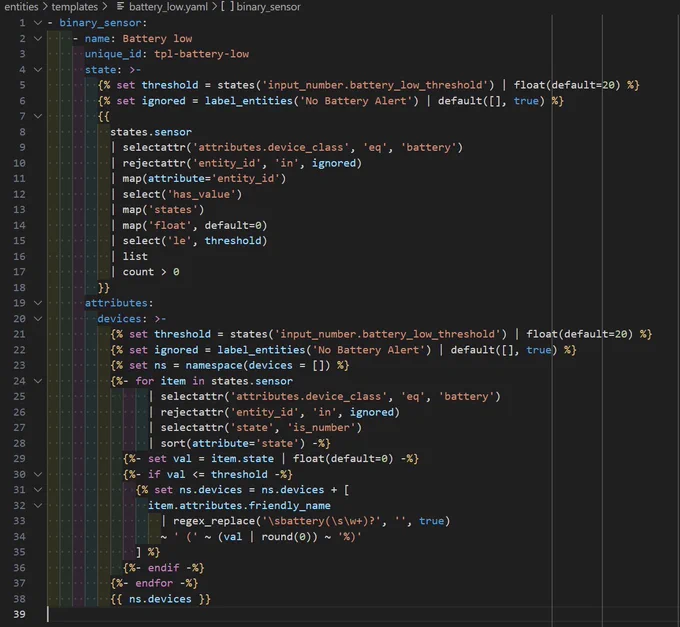Click 'selectattr' on line 9
Image resolution: width=680 pixels, height=627 pixels.
pos(154,147)
